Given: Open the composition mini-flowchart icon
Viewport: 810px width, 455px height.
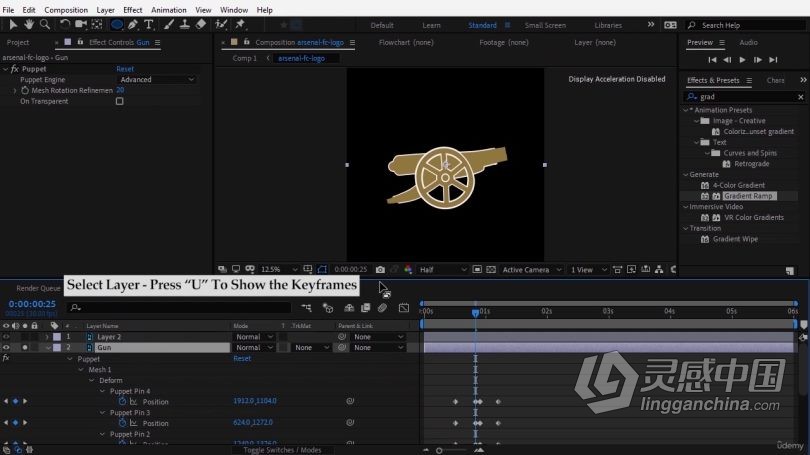Looking at the screenshot, I should [306, 308].
